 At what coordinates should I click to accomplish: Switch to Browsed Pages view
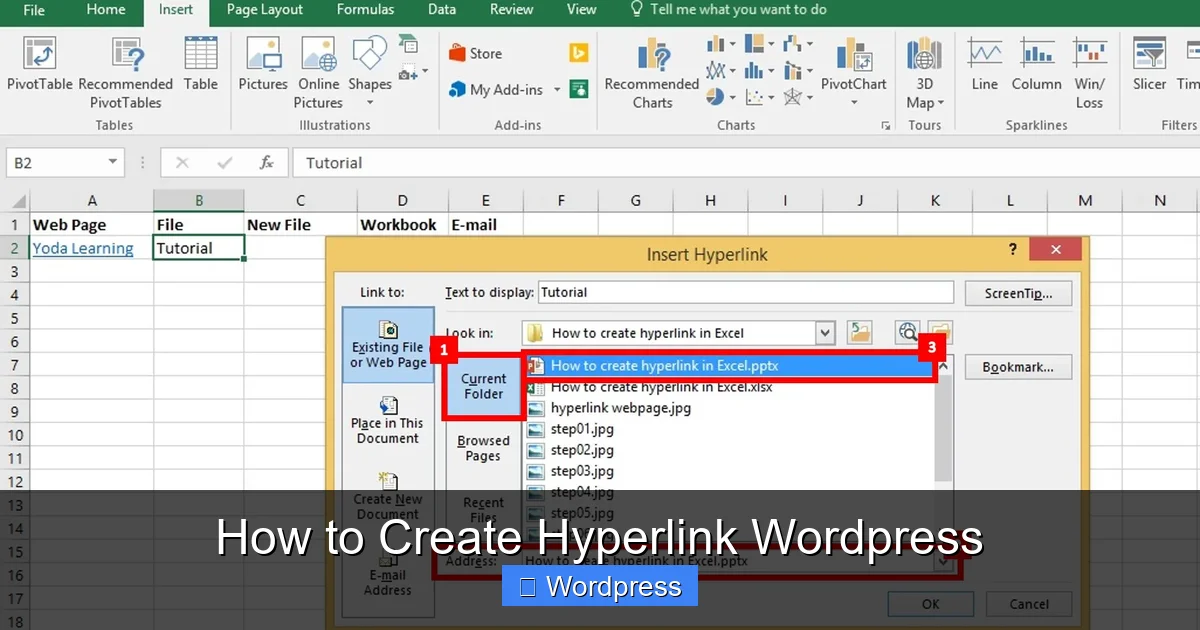pyautogui.click(x=483, y=447)
